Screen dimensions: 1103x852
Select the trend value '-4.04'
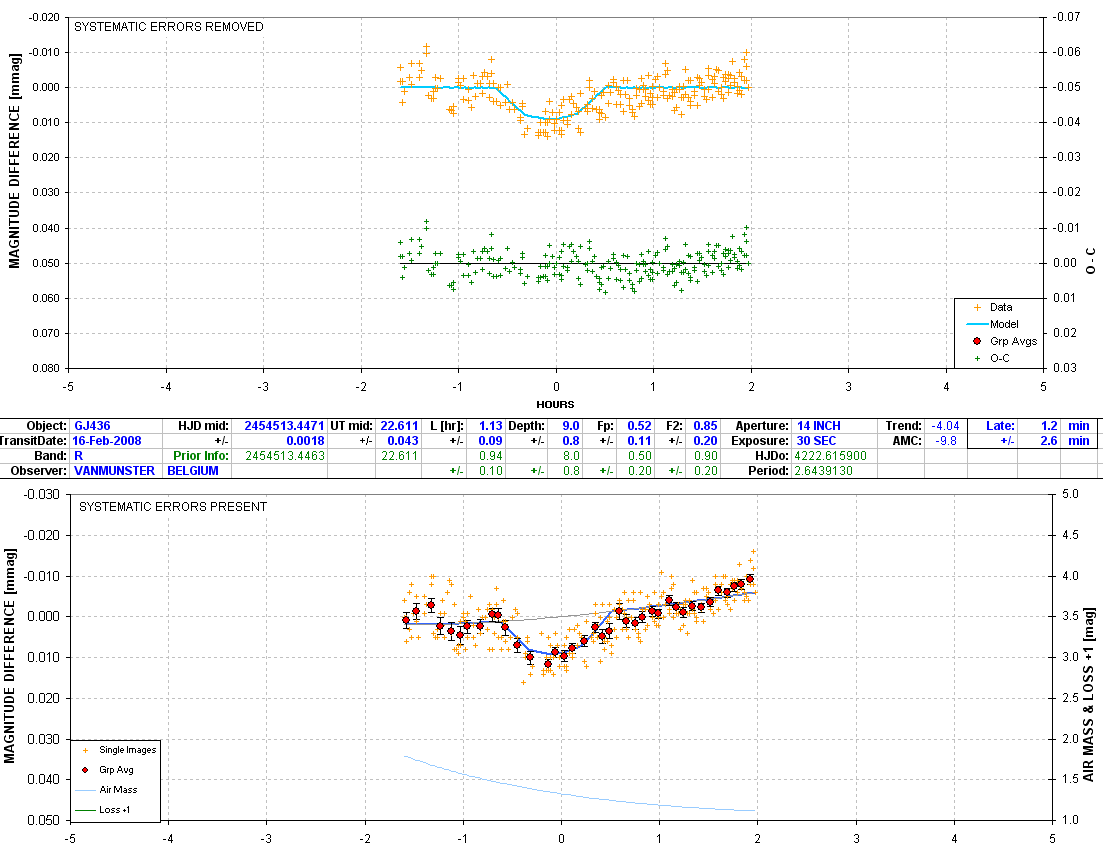click(x=945, y=426)
